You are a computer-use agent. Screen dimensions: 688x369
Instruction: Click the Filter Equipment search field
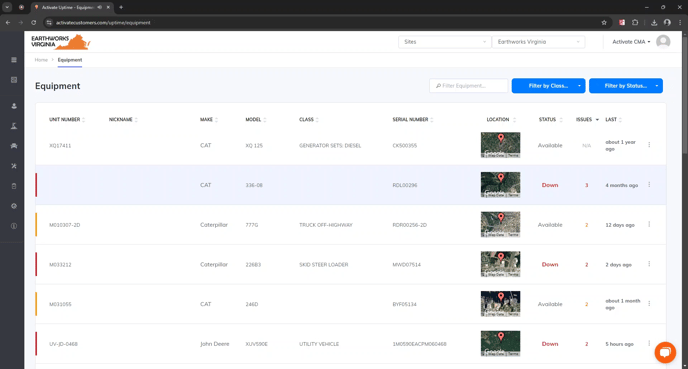tap(469, 86)
